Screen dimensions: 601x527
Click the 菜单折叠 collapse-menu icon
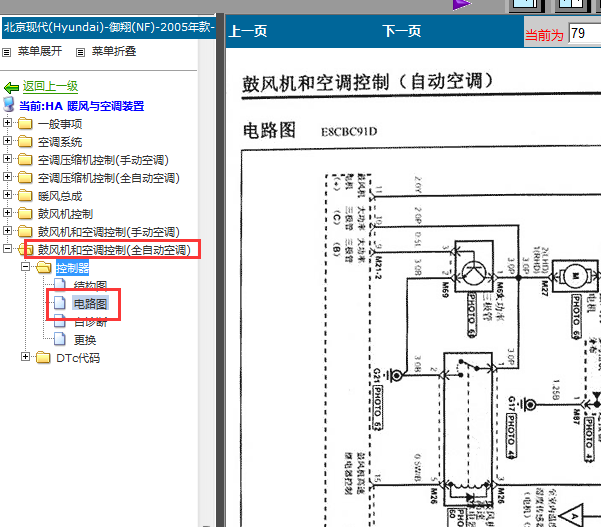tap(80, 52)
